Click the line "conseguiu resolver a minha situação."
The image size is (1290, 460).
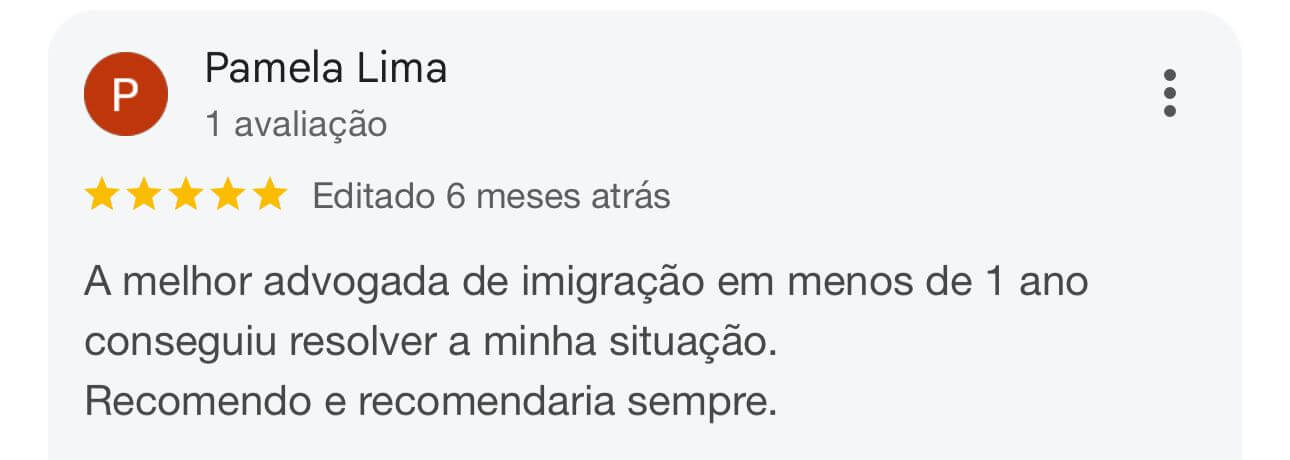(x=430, y=342)
